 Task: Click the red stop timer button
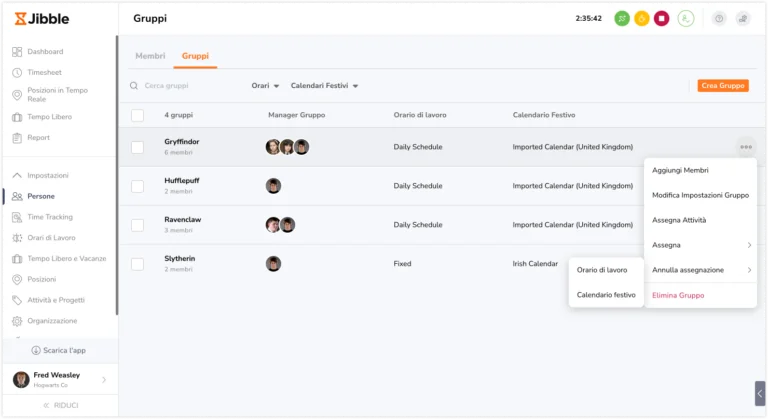click(x=661, y=19)
